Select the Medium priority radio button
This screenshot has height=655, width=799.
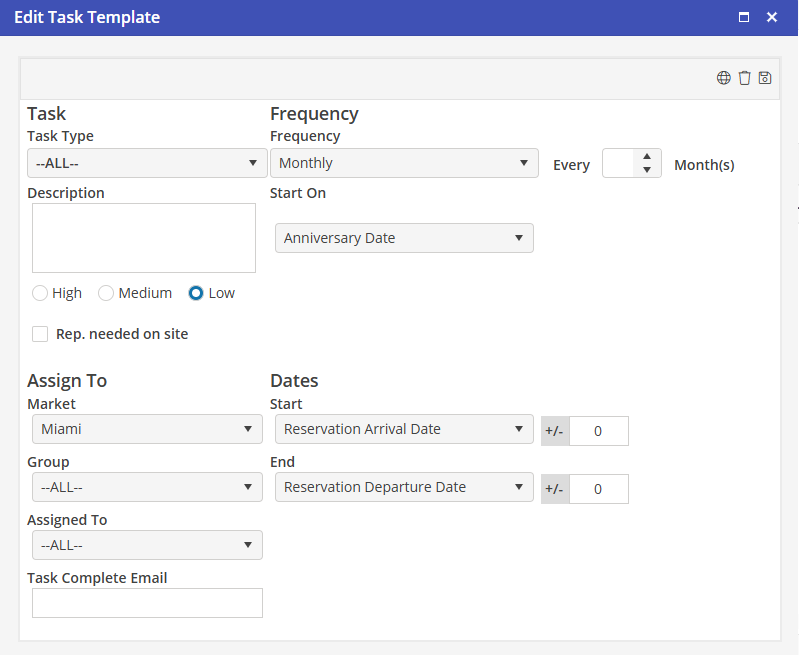[x=106, y=293]
